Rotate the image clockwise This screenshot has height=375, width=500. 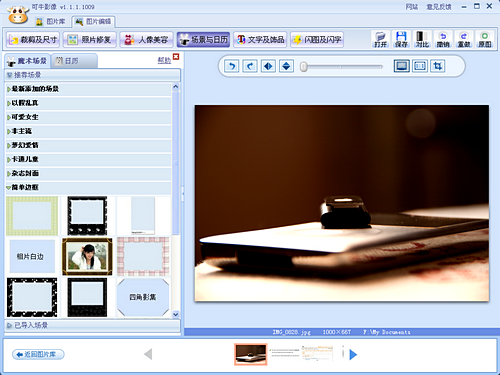click(250, 66)
